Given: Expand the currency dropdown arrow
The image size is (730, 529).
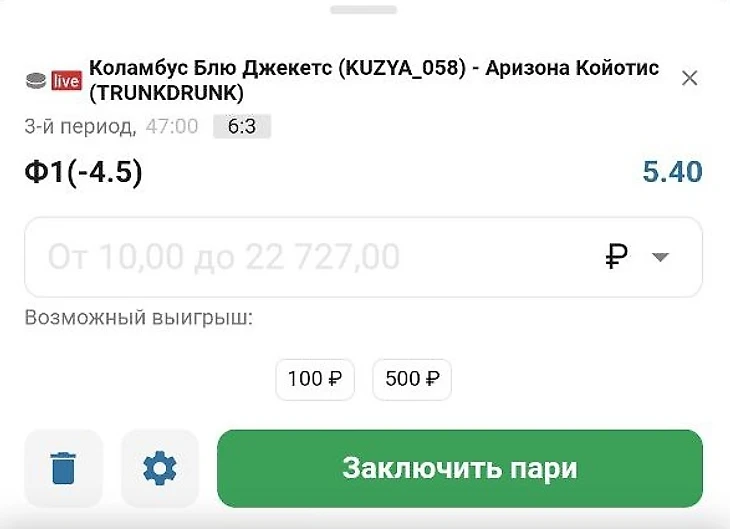Looking at the screenshot, I should (660, 257).
